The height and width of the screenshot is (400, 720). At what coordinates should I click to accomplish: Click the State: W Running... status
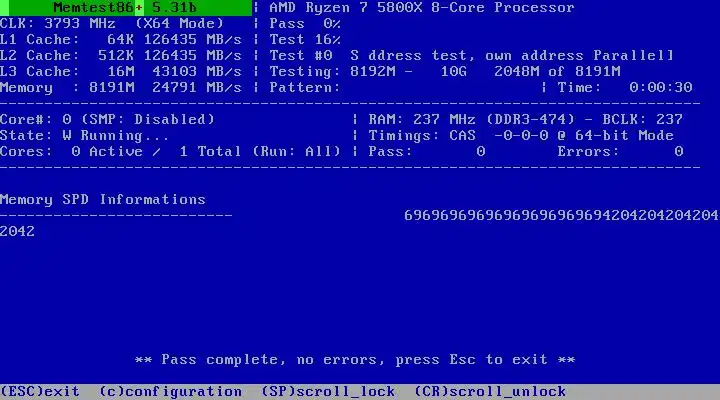84,135
